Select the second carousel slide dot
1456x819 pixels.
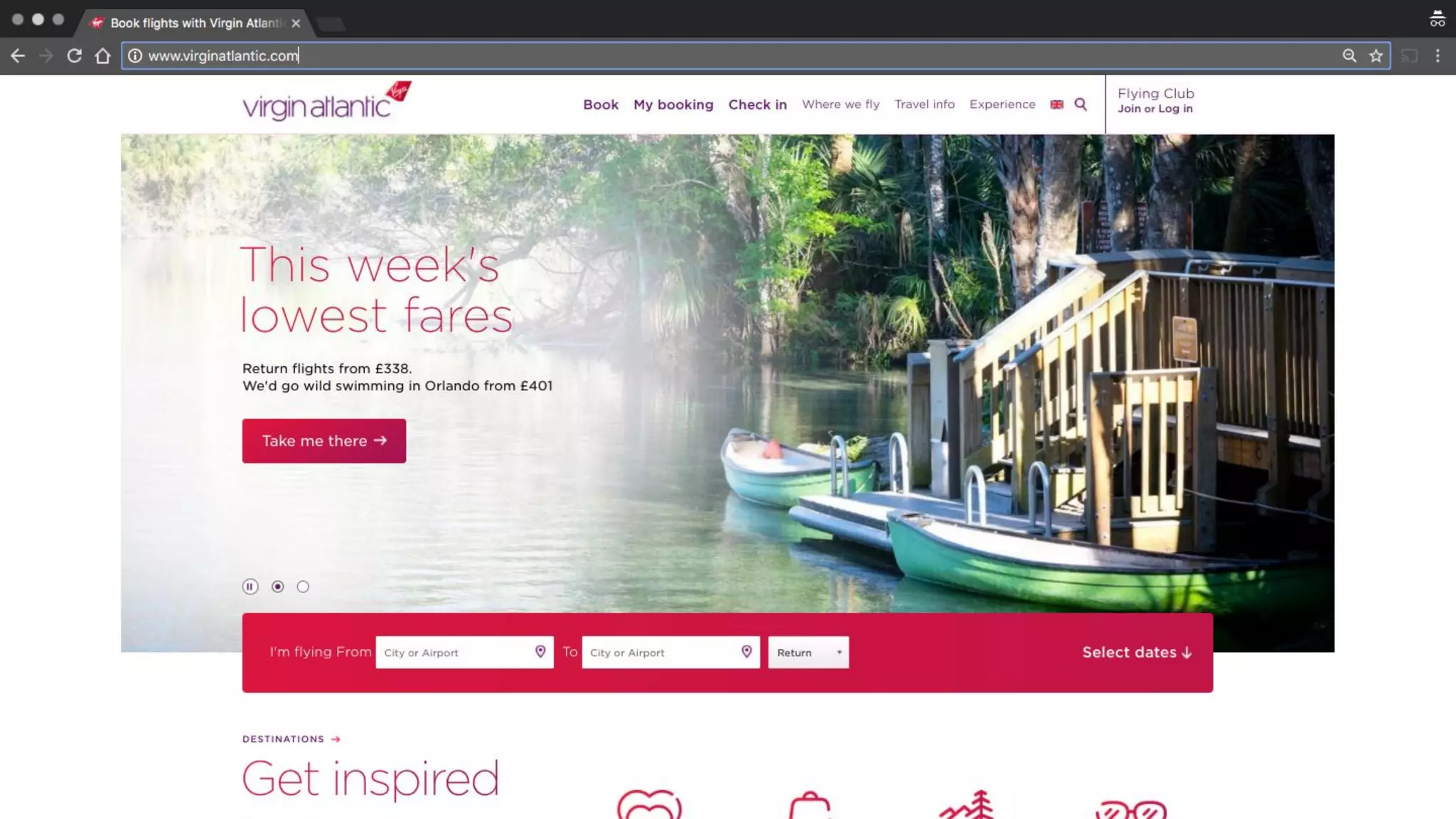click(304, 587)
